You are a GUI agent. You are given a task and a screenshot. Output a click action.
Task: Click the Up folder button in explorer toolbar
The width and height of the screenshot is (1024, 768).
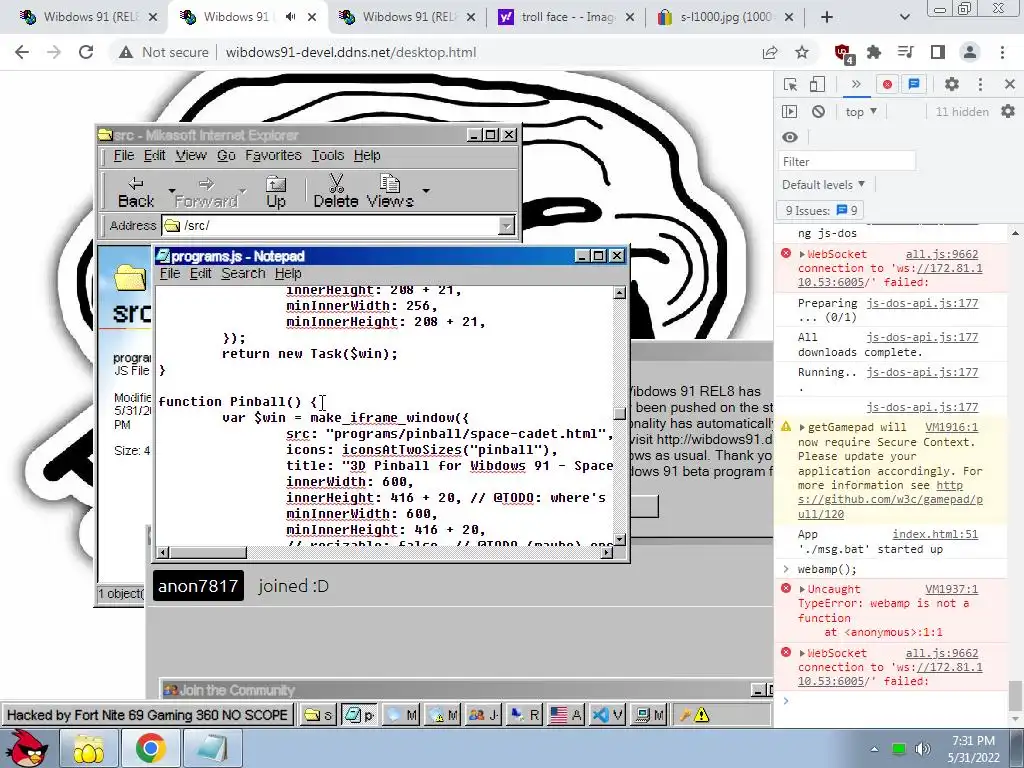[276, 192]
